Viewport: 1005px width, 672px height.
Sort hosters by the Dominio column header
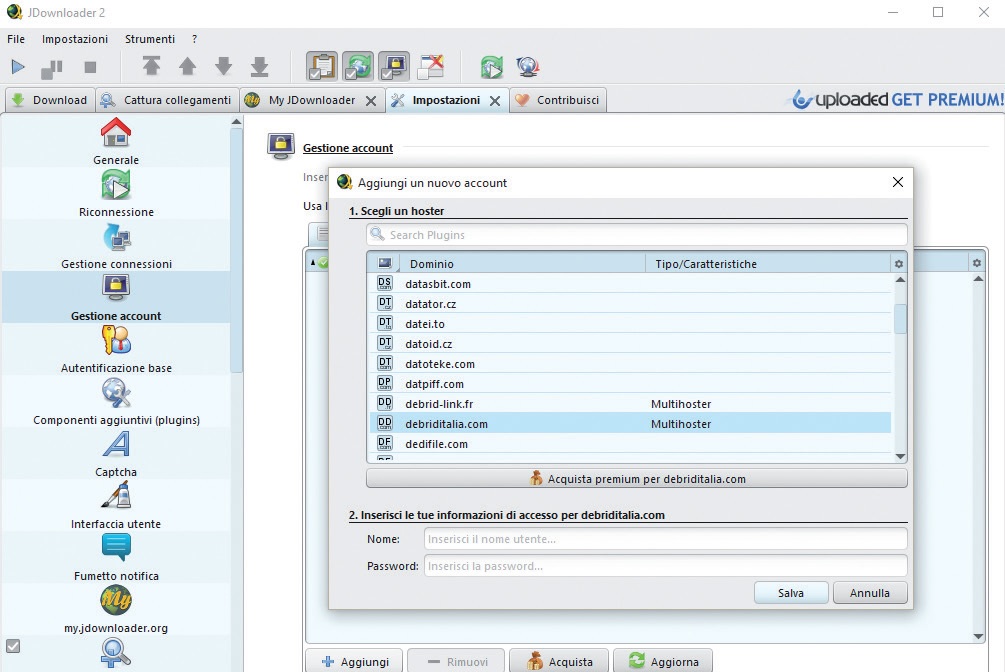[522, 264]
